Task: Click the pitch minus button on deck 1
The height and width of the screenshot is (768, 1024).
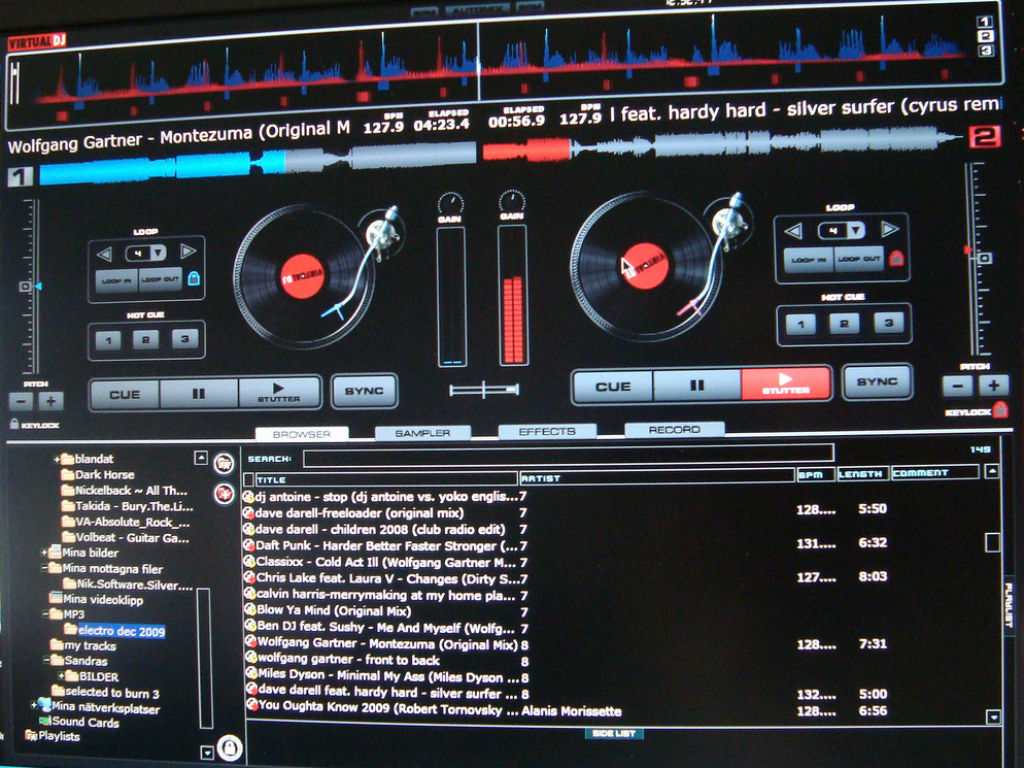Action: click(x=21, y=401)
